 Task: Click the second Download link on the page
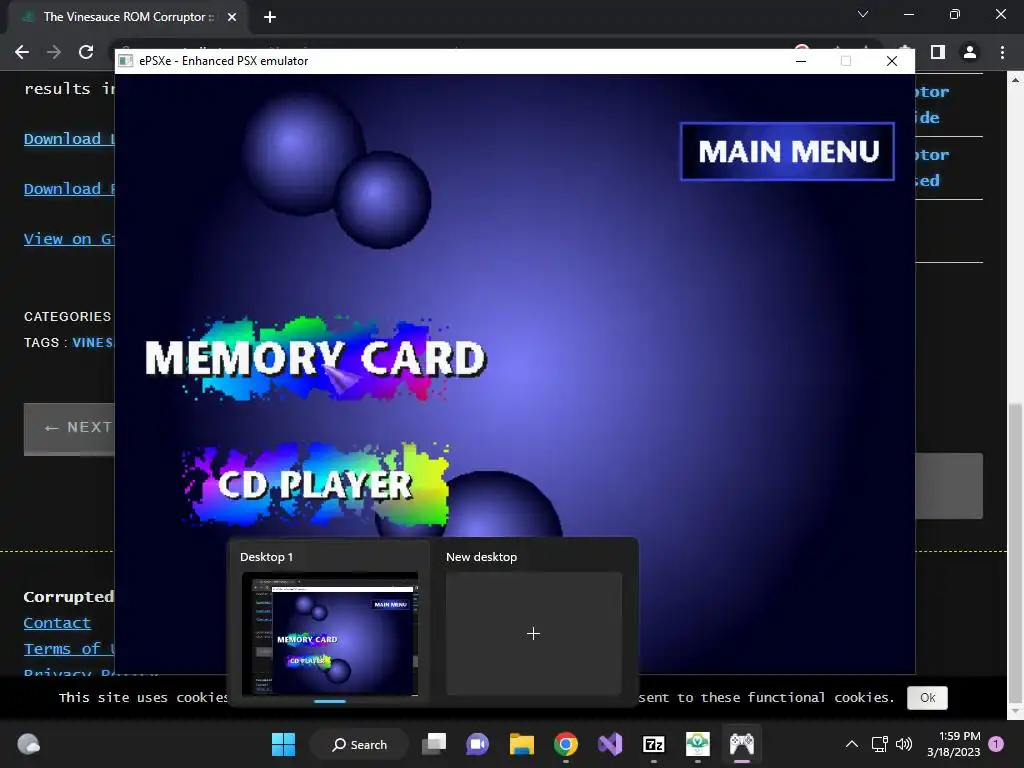pos(69,189)
